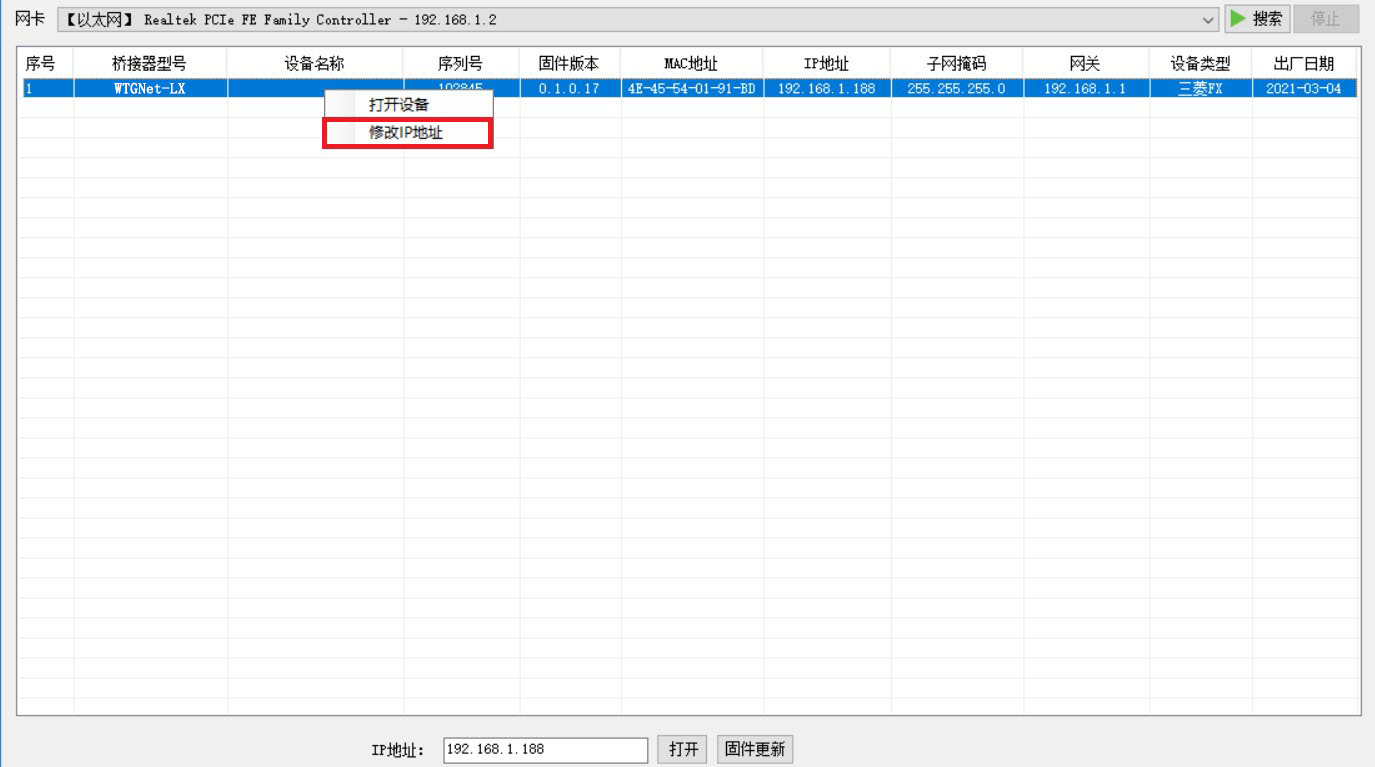Click the greyed-out 停止 stop button
Viewport: 1375px width, 767px height.
(x=1326, y=19)
